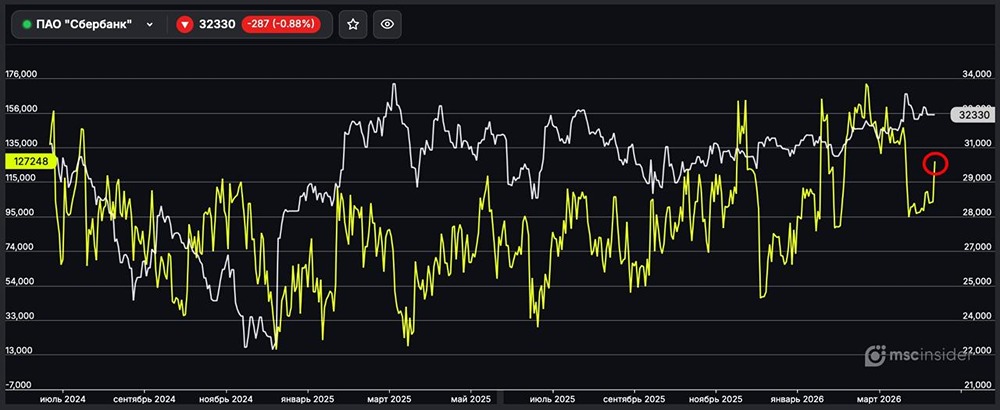The height and width of the screenshot is (410, 1000).
Task: Click the ноябрь 2024 date label
Action: pyautogui.click(x=226, y=399)
